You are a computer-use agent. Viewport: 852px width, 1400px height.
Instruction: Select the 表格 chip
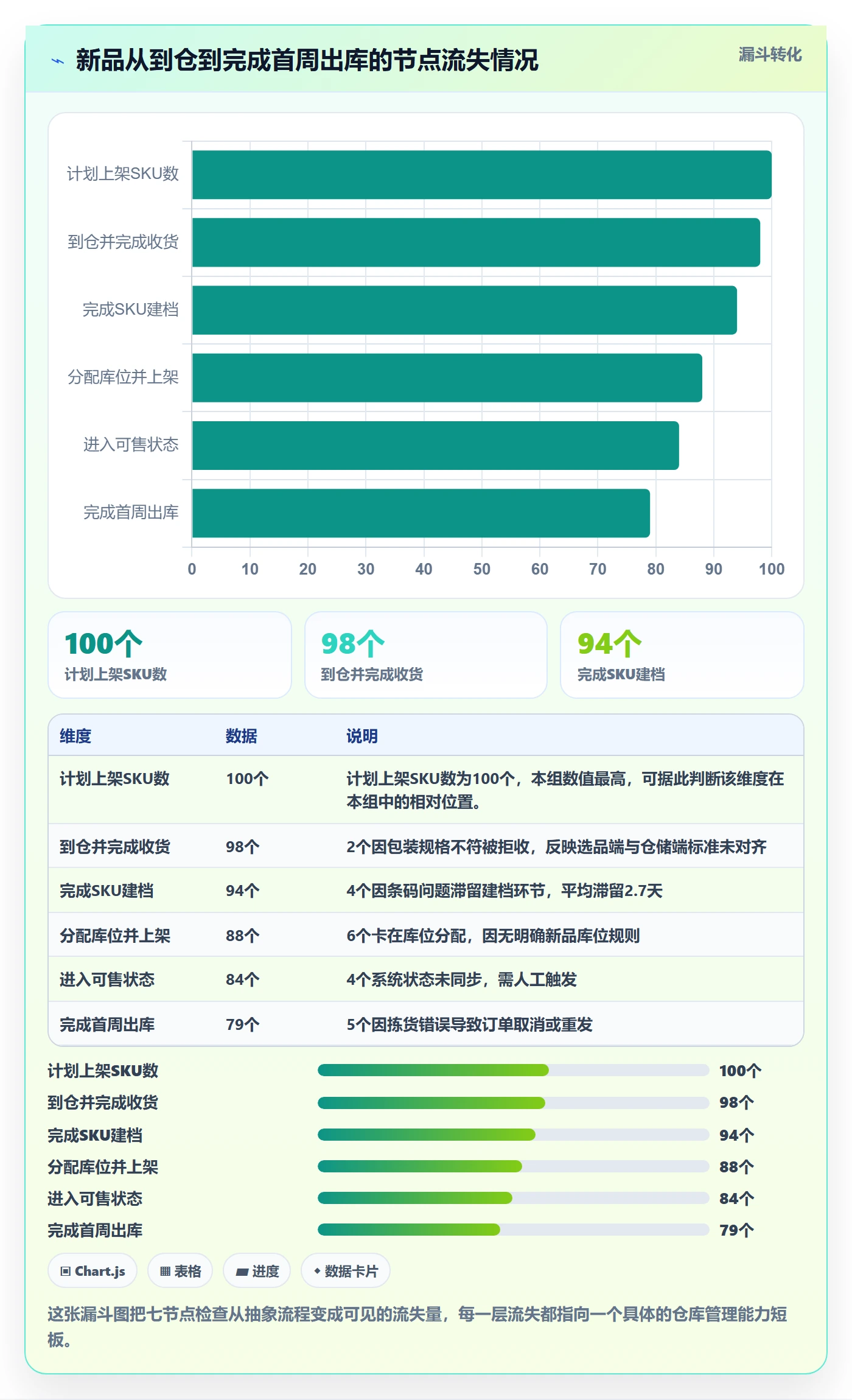click(x=180, y=1271)
